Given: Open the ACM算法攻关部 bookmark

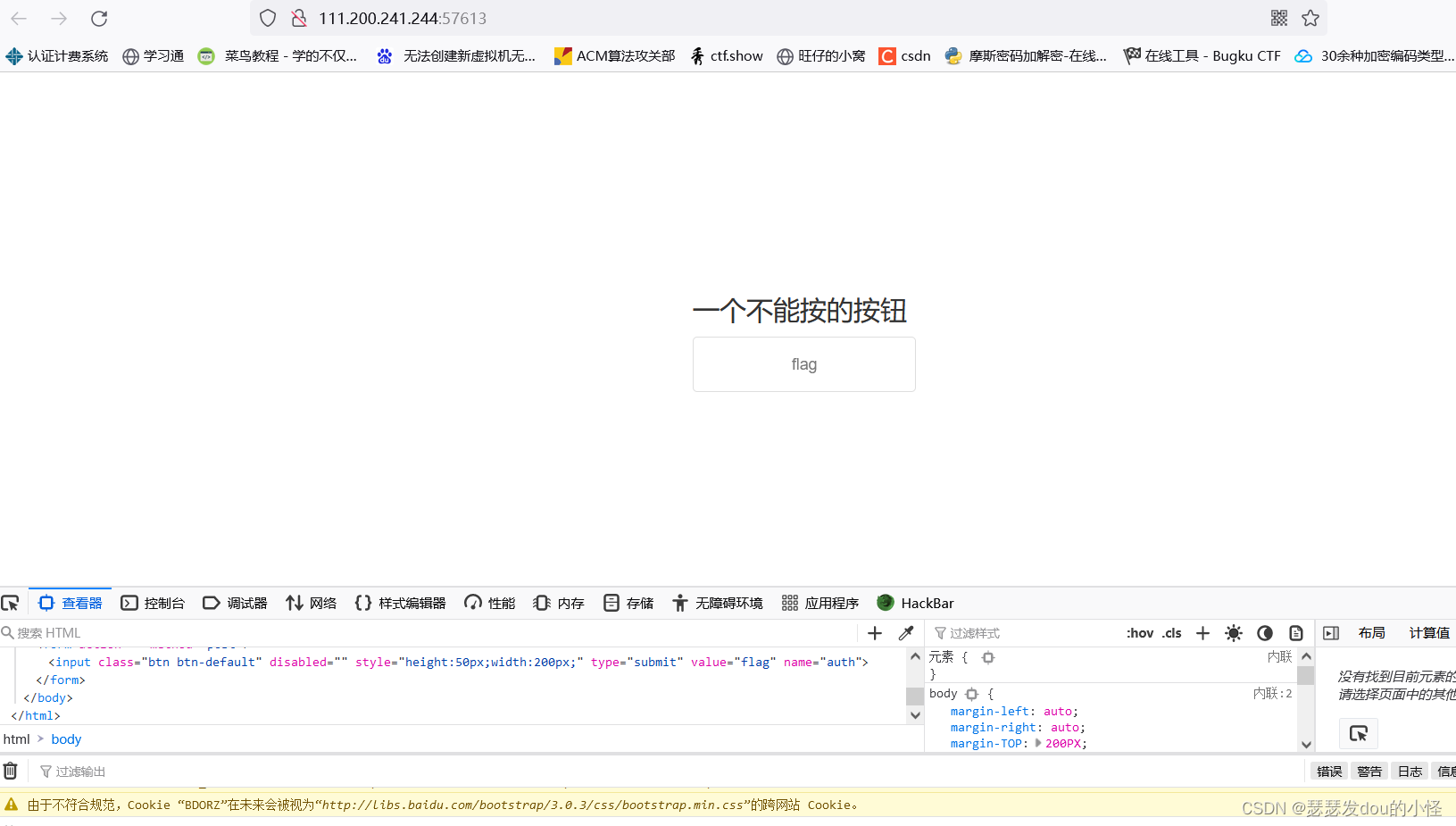Looking at the screenshot, I should pos(615,55).
